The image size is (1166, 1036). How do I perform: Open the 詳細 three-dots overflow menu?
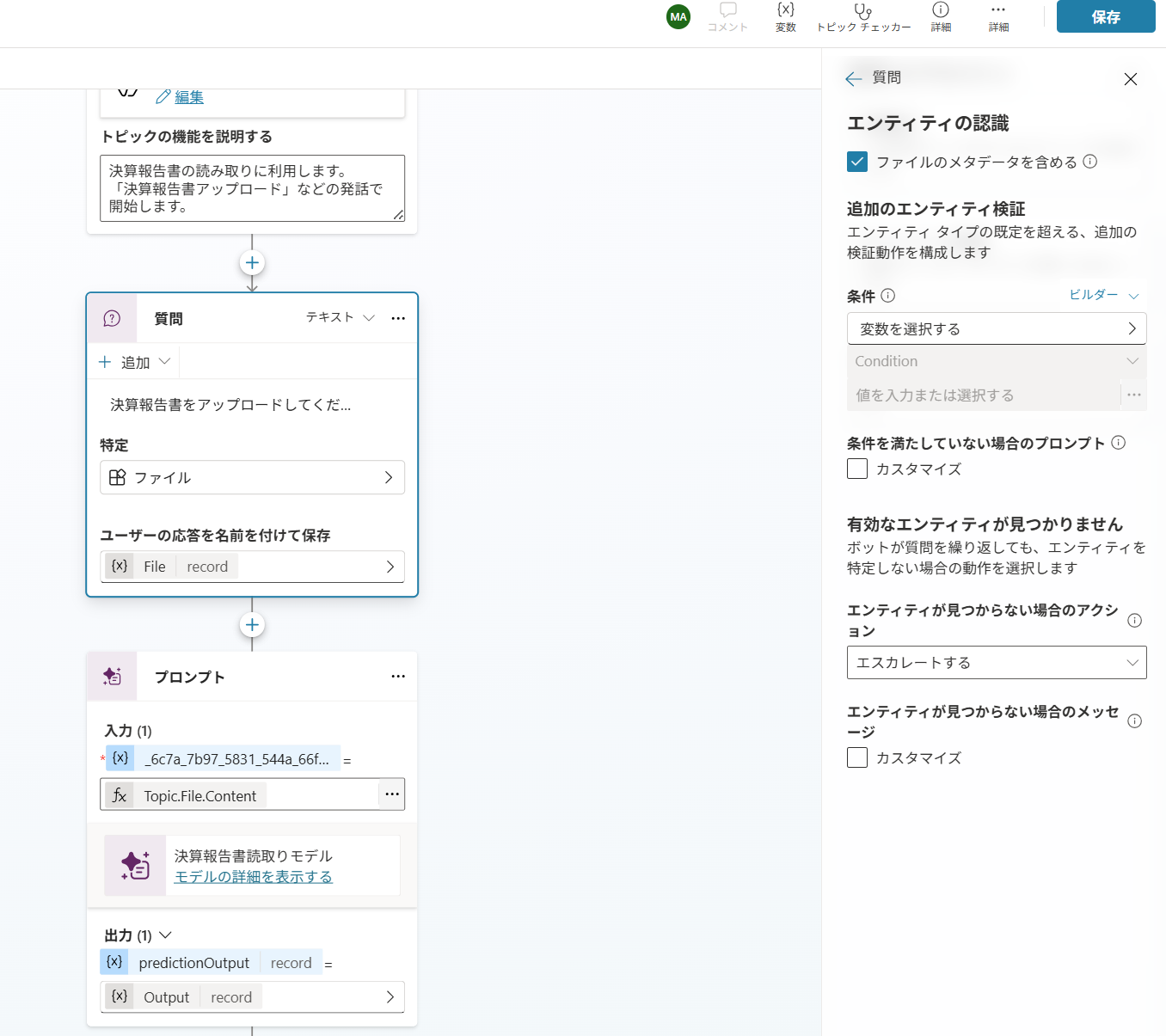(x=998, y=16)
